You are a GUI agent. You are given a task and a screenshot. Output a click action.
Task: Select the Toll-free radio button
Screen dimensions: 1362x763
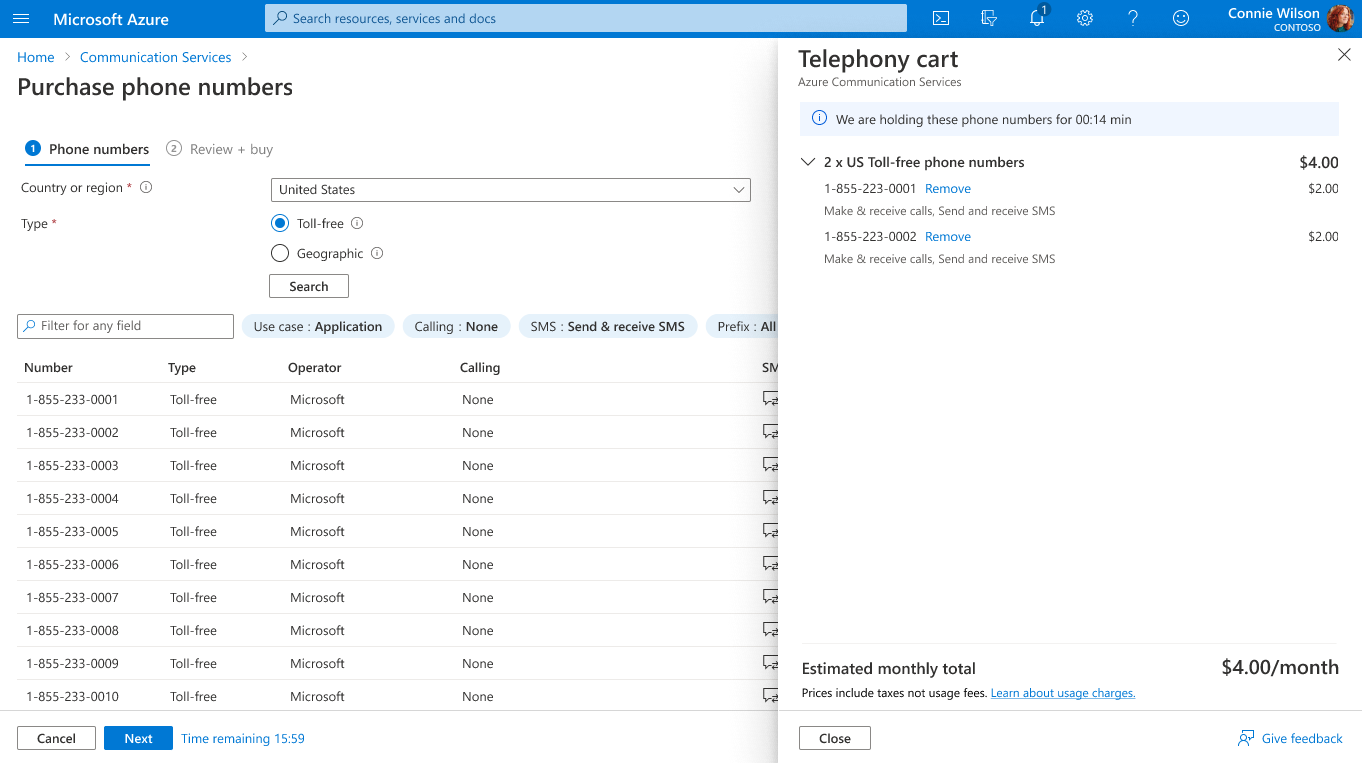click(280, 224)
